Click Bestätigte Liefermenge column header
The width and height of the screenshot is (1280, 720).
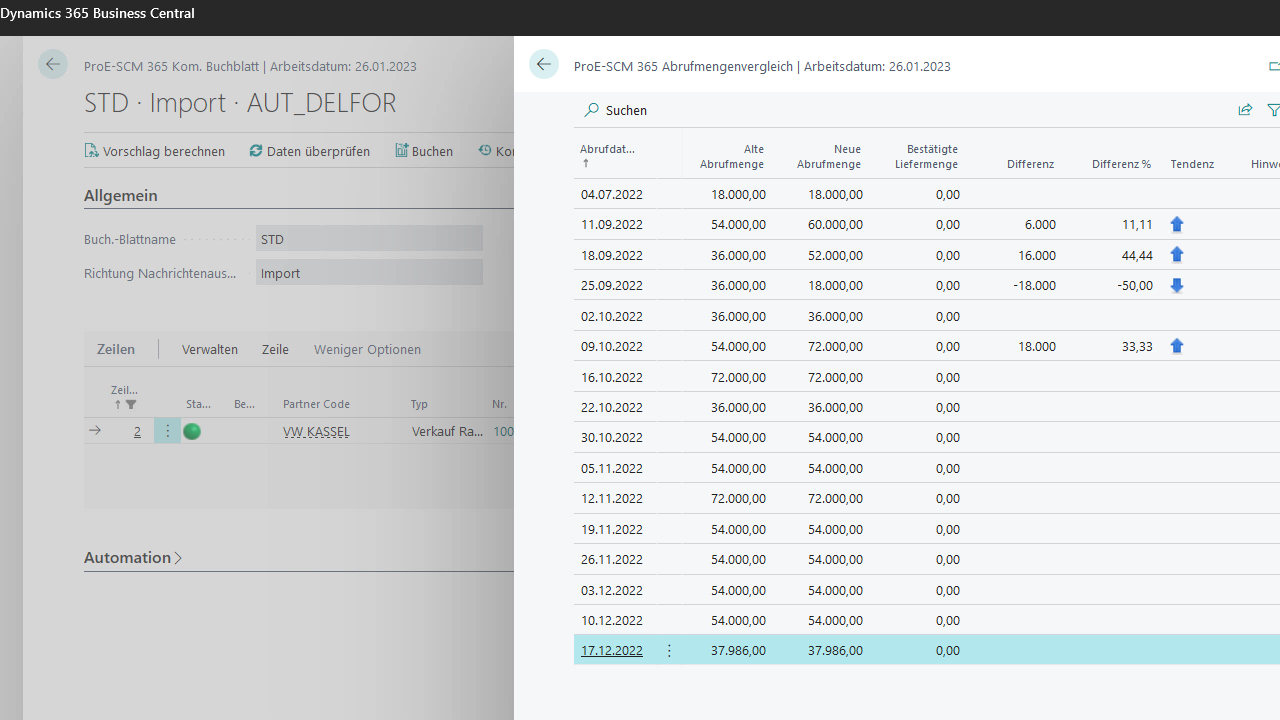[x=926, y=156]
